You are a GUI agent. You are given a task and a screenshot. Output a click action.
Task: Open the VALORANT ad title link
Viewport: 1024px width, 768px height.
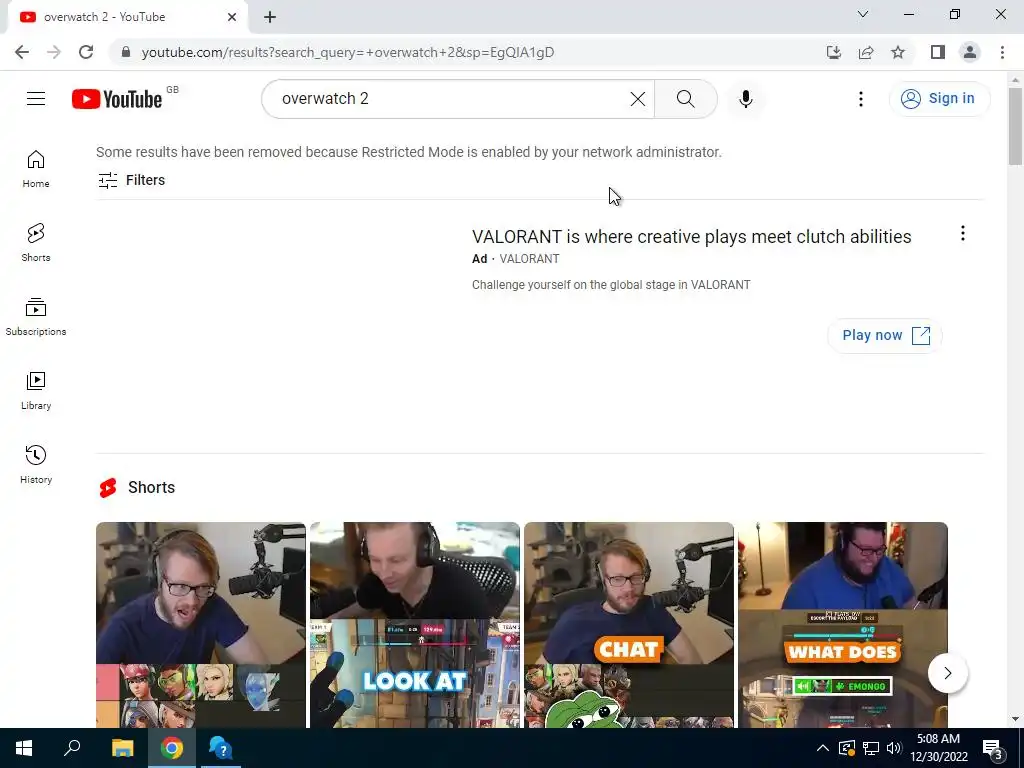point(692,236)
